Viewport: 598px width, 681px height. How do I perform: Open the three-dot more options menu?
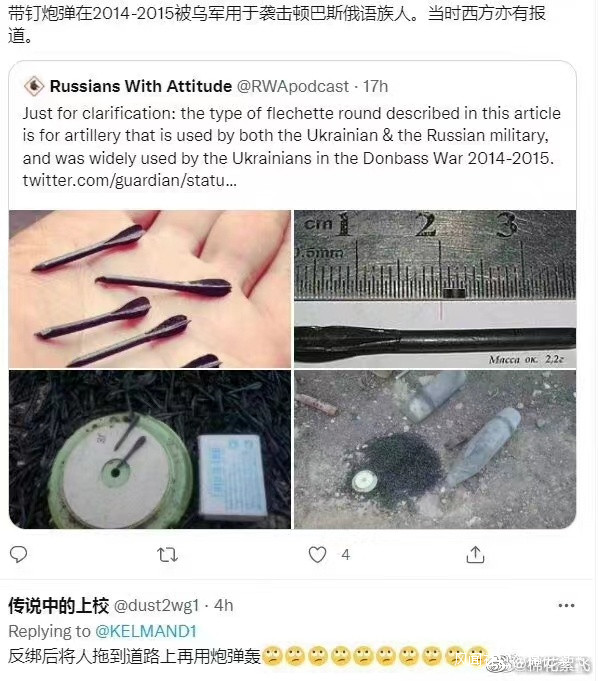tap(566, 605)
